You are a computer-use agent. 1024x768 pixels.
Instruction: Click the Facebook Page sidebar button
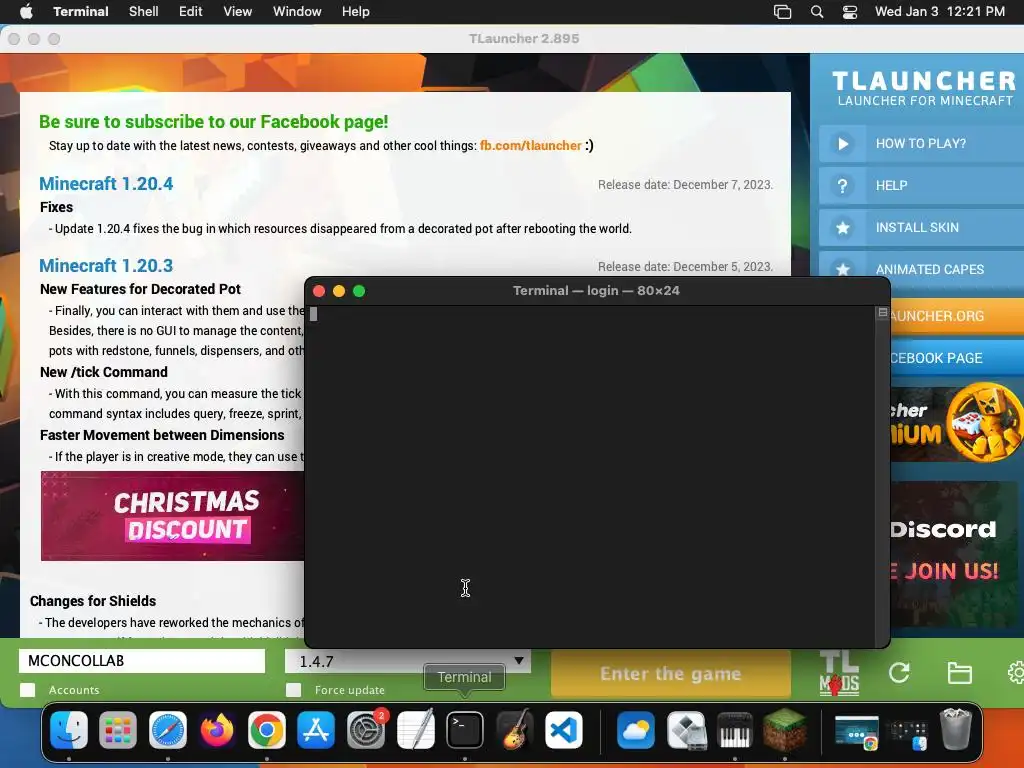[x=957, y=358]
